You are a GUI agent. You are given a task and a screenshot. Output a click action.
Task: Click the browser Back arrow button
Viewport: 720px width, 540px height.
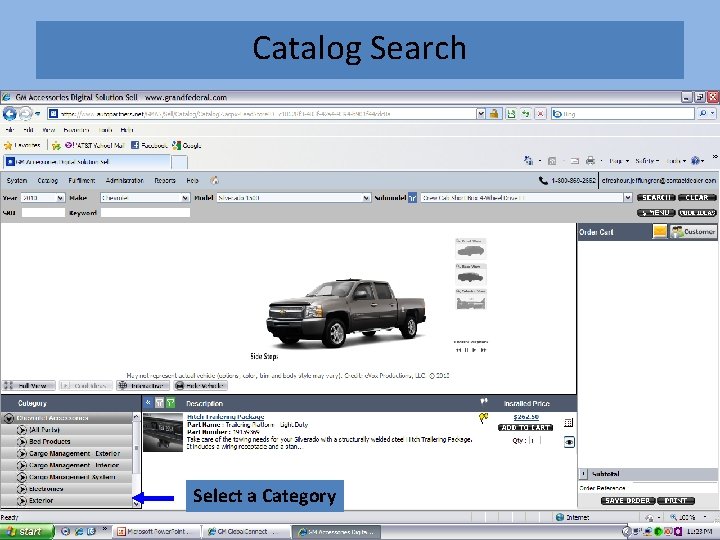click(x=9, y=113)
